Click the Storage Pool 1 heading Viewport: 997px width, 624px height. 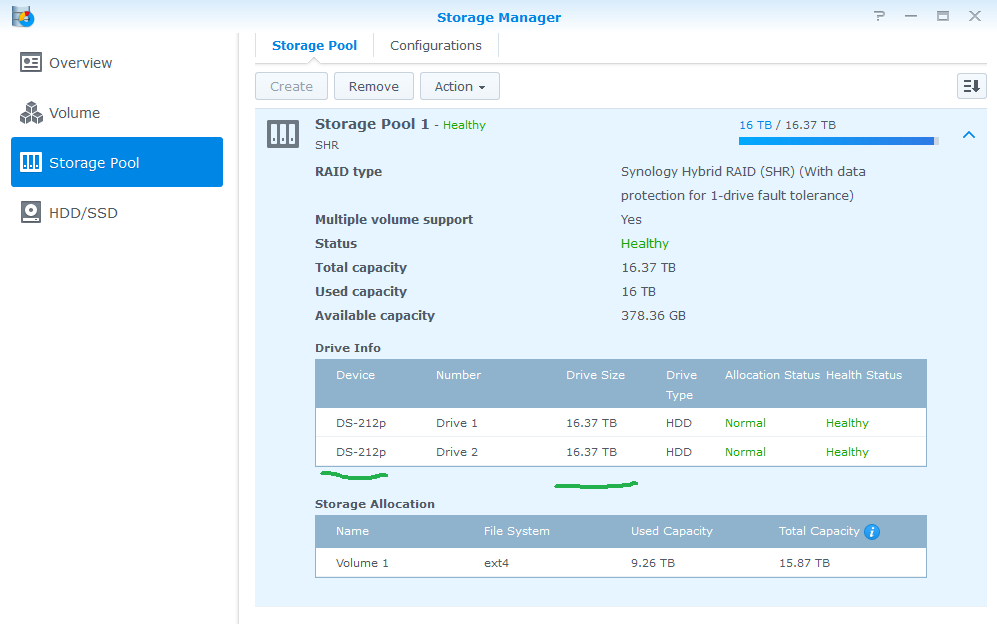[372, 124]
